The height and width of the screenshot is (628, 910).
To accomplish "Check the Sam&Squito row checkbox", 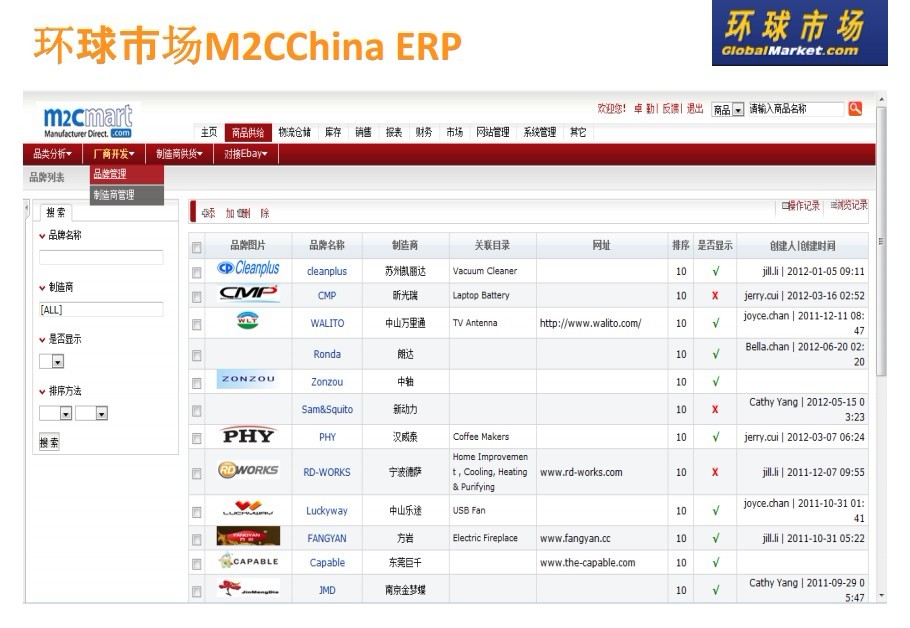I will tap(197, 411).
